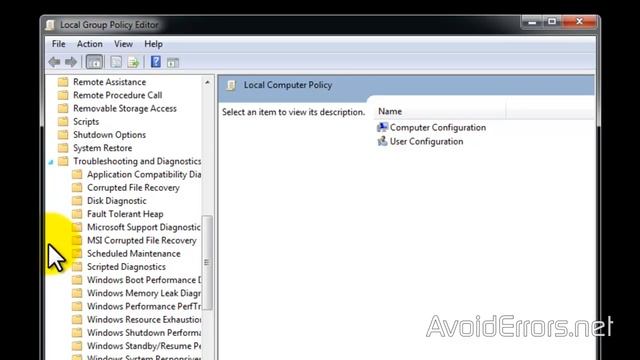640x360 pixels.
Task: Open the File menu
Action: pyautogui.click(x=58, y=44)
